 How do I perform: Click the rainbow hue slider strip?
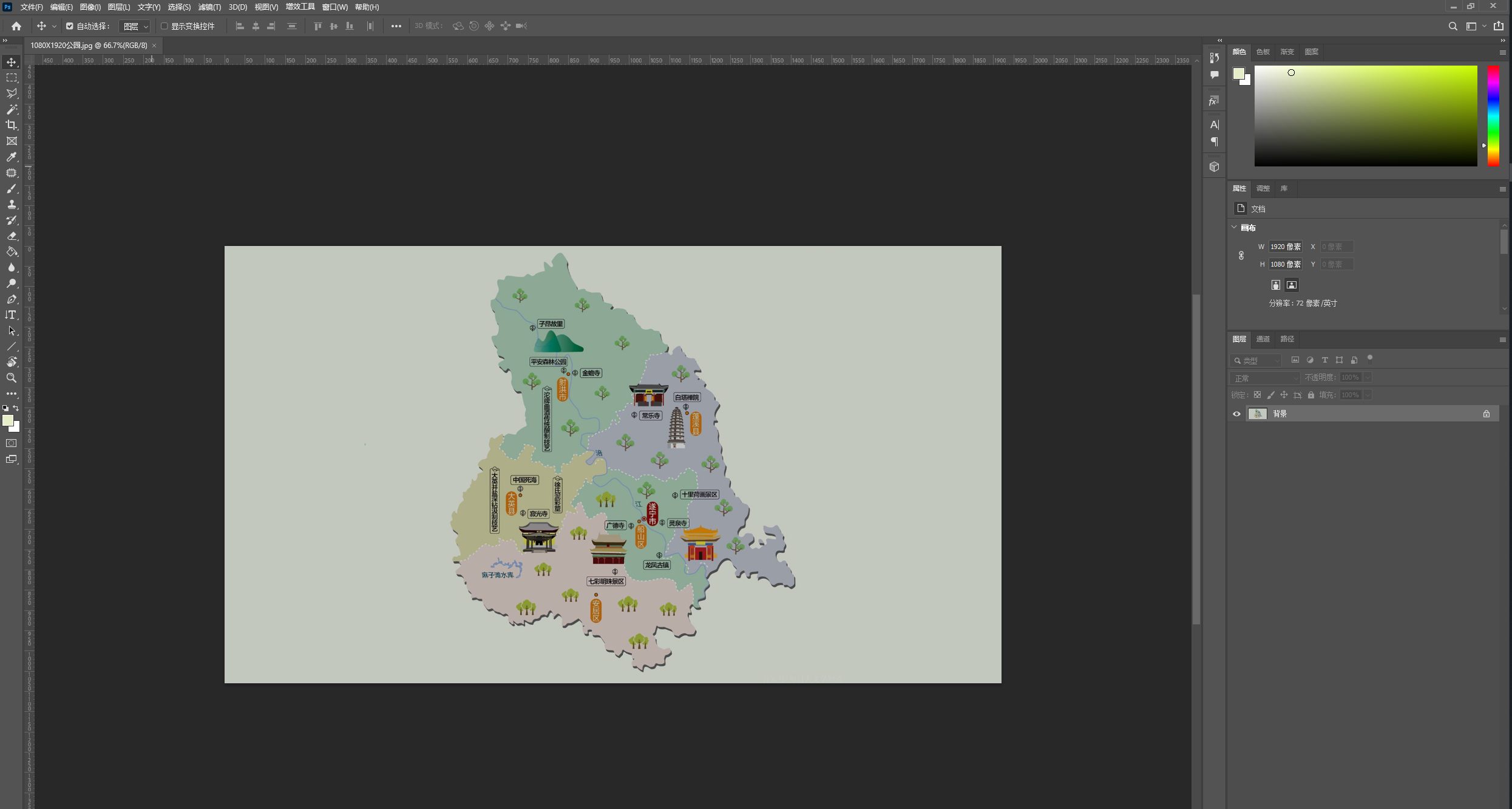pyautogui.click(x=1493, y=115)
